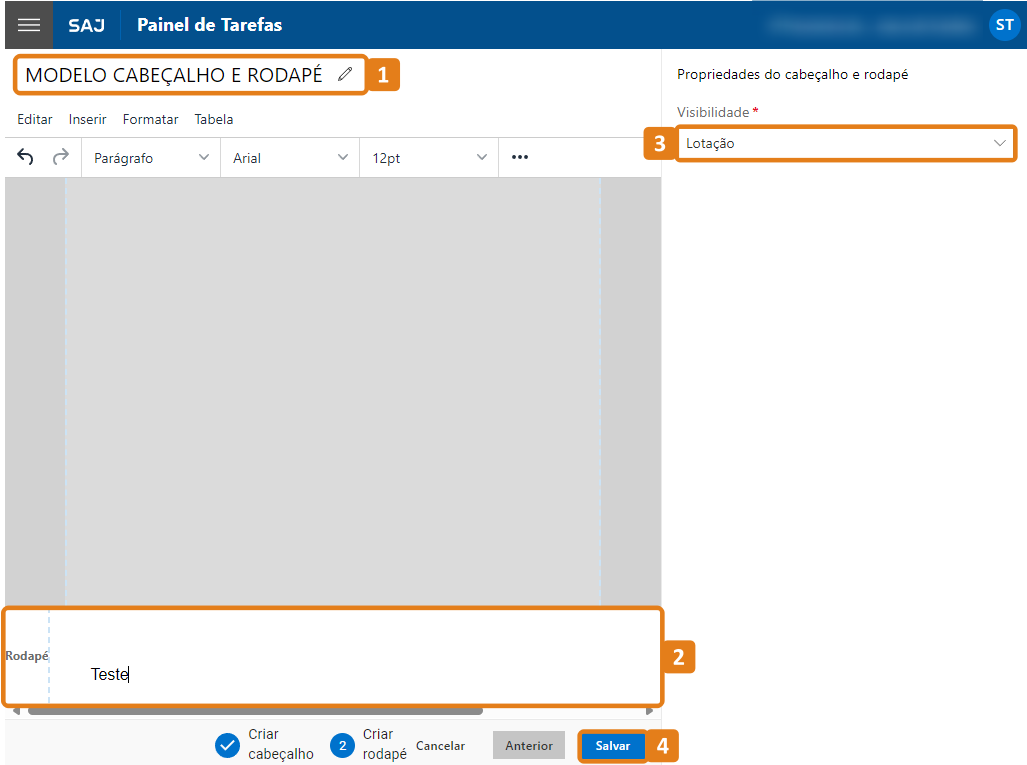Open the hamburger navigation menu
This screenshot has width=1027, height=765.
(x=29, y=25)
